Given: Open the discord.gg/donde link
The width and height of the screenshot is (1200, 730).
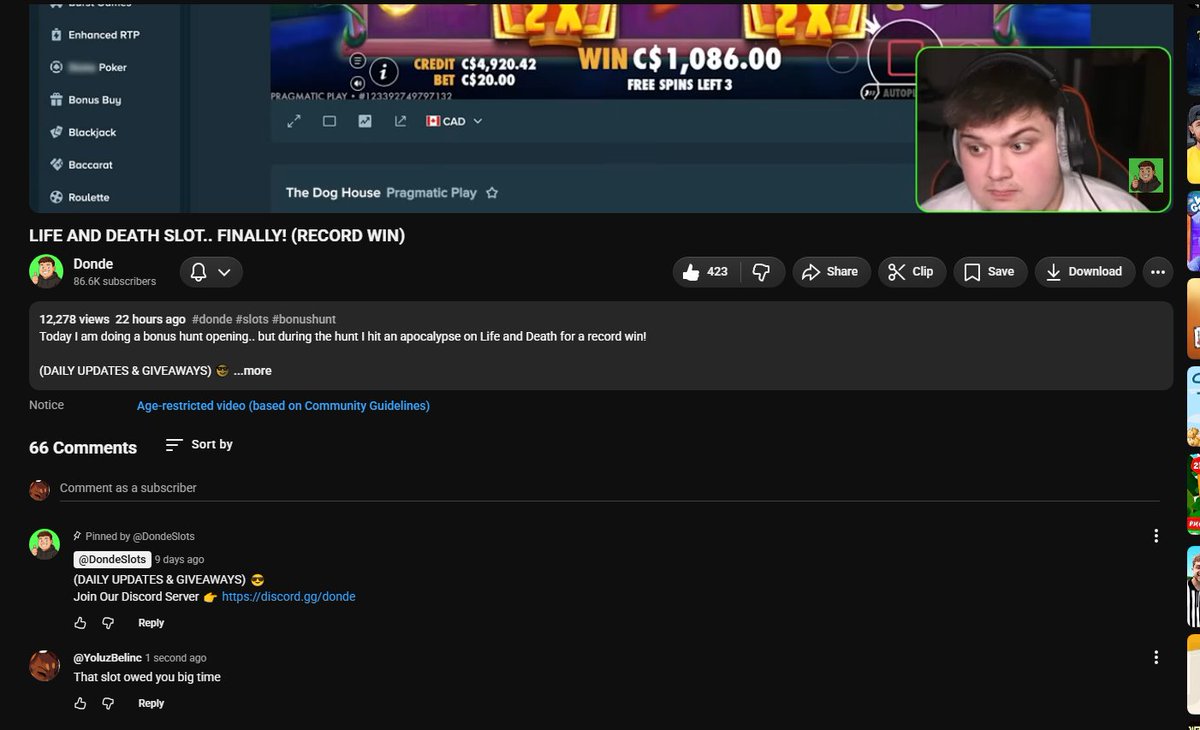Looking at the screenshot, I should (288, 597).
